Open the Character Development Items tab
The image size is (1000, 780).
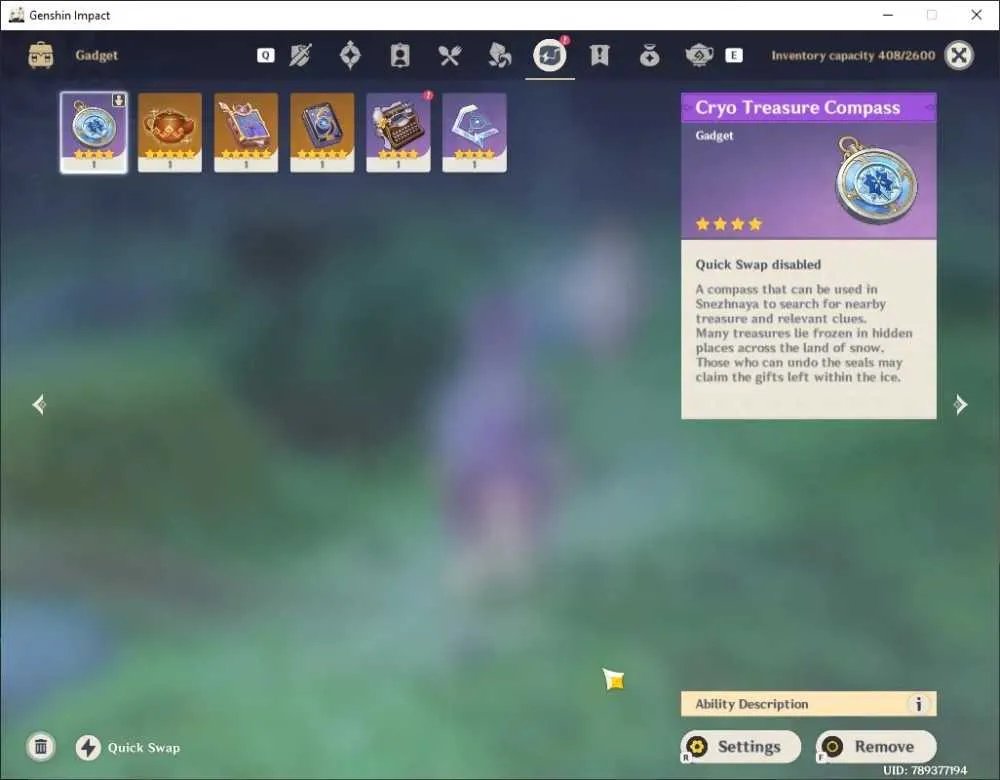[400, 55]
